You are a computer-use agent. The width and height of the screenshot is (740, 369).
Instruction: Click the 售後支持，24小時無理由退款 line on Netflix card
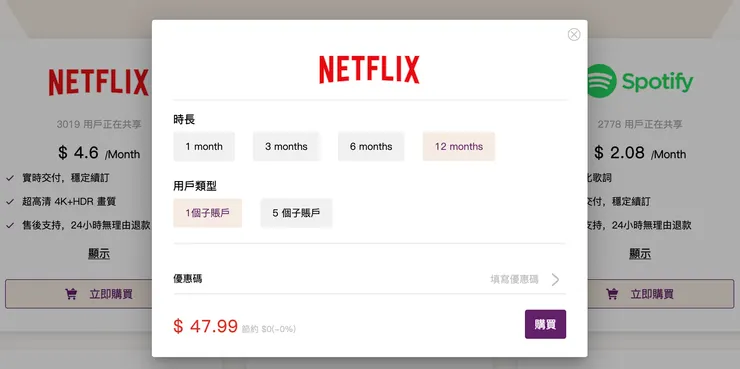86,226
